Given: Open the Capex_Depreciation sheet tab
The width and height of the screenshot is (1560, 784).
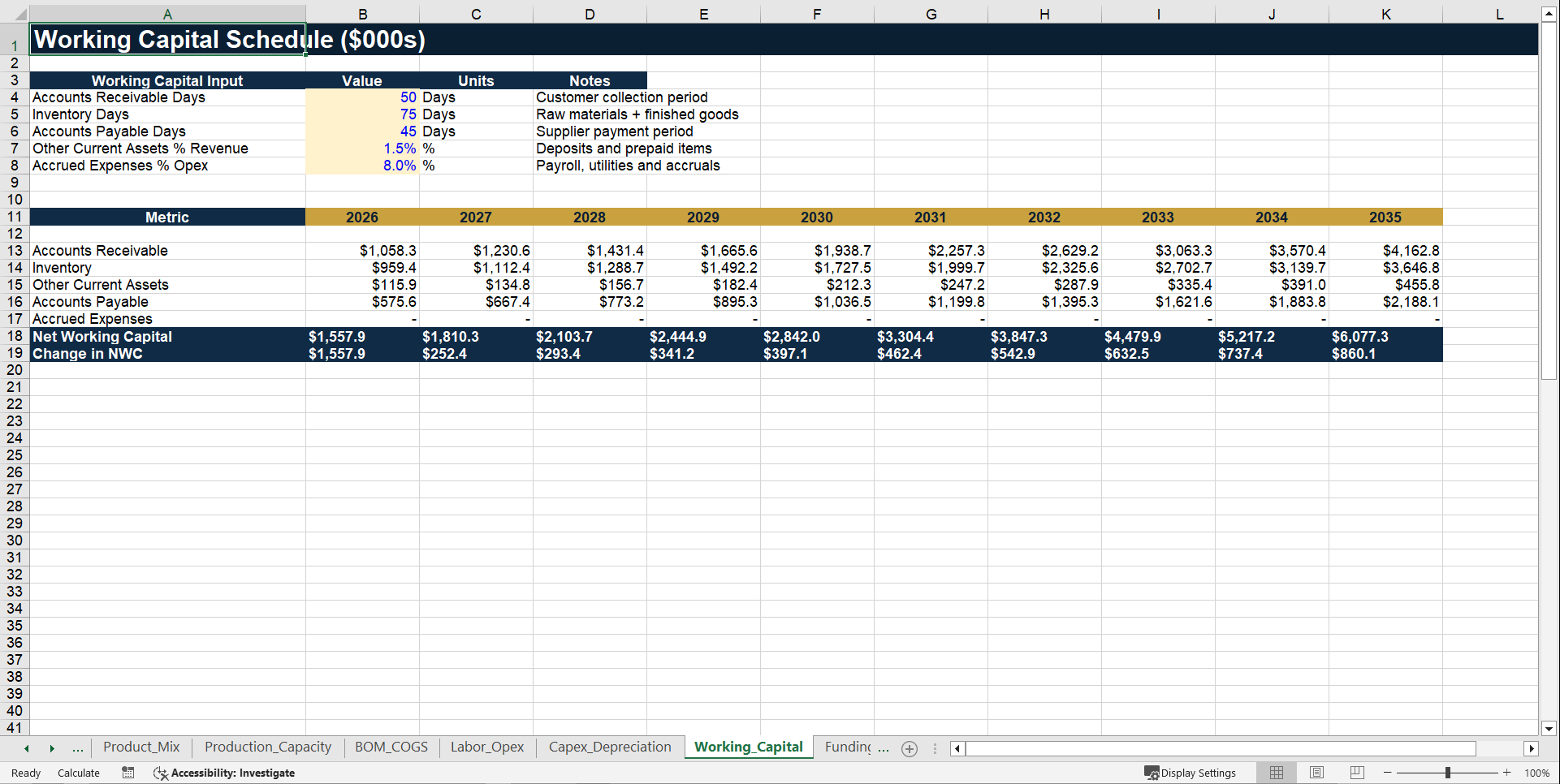Looking at the screenshot, I should [x=610, y=747].
